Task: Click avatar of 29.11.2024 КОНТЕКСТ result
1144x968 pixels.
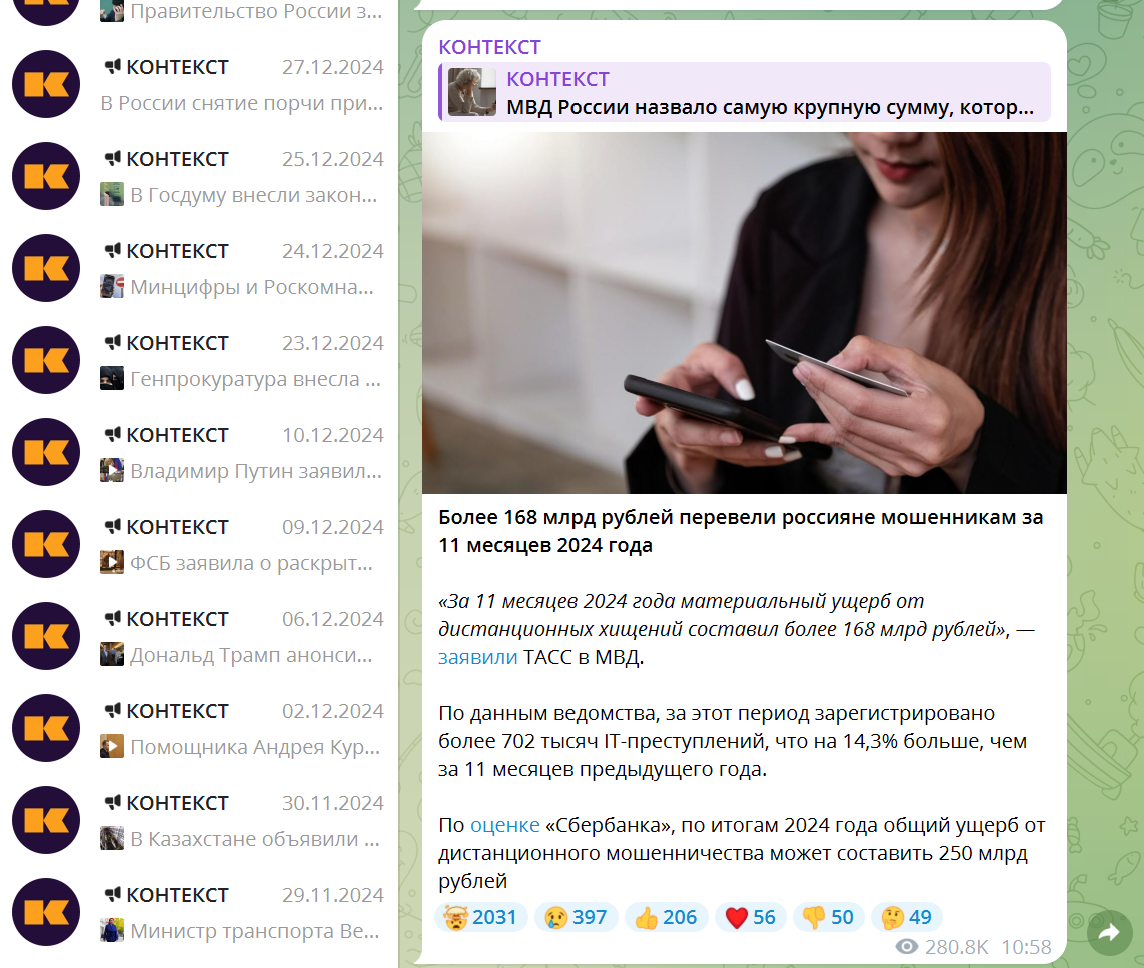Action: [x=46, y=912]
